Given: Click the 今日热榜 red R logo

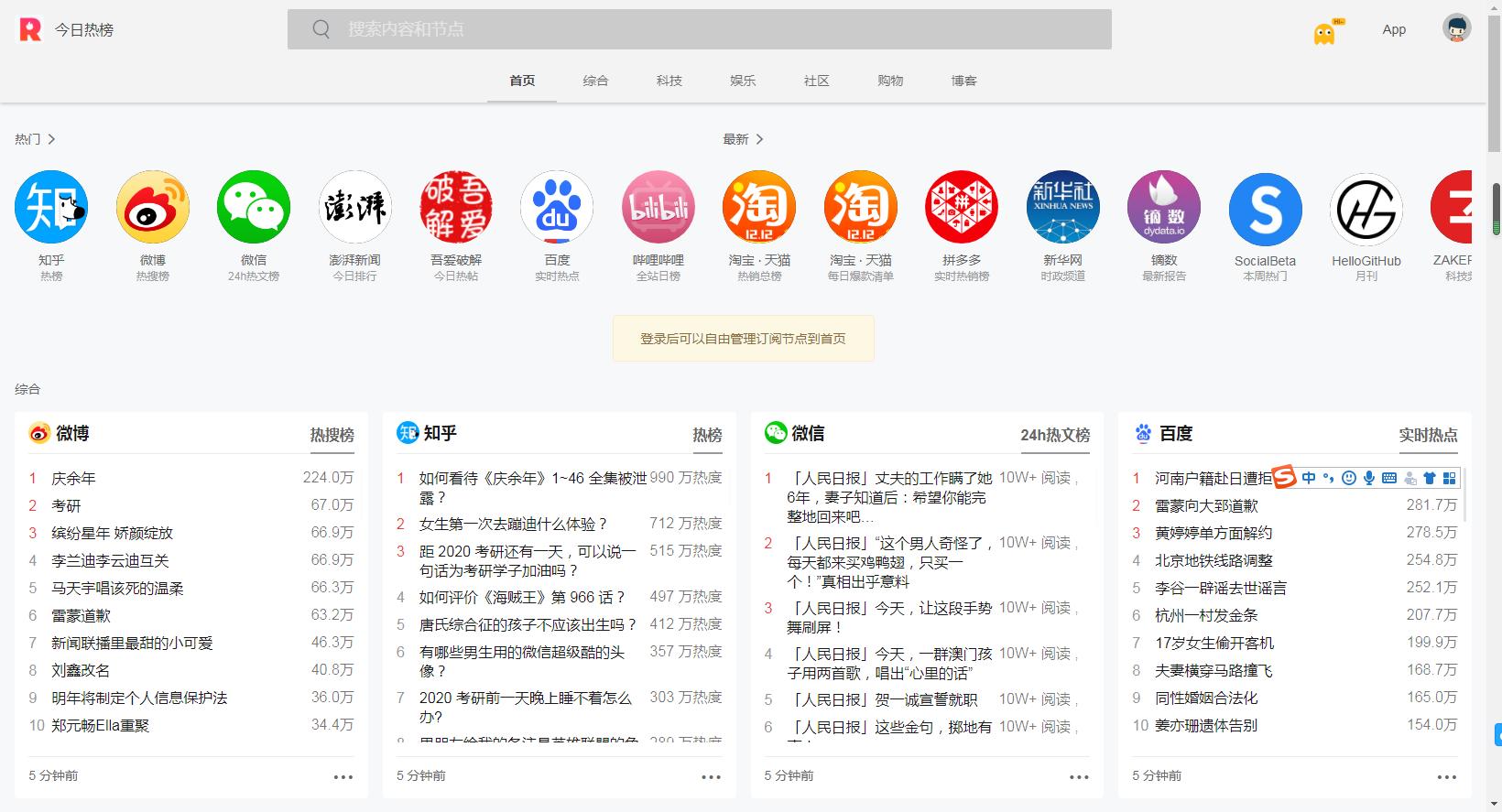Looking at the screenshot, I should (30, 29).
